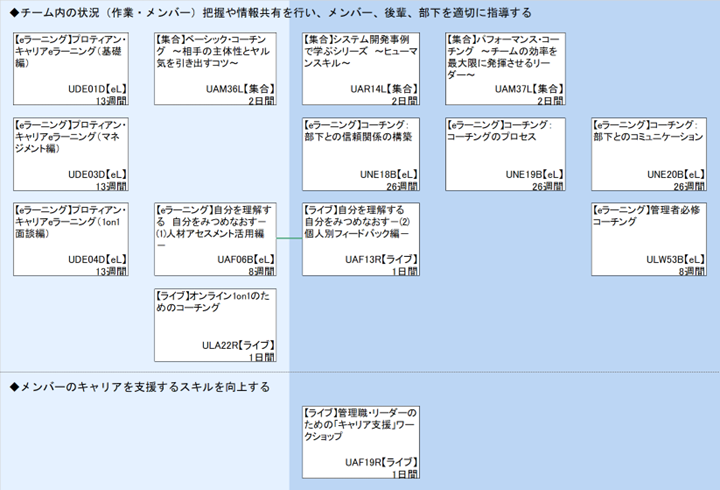Image resolution: width=720 pixels, height=490 pixels.
Task: Open the UAF19R career support workshop card
Action: pos(361,442)
